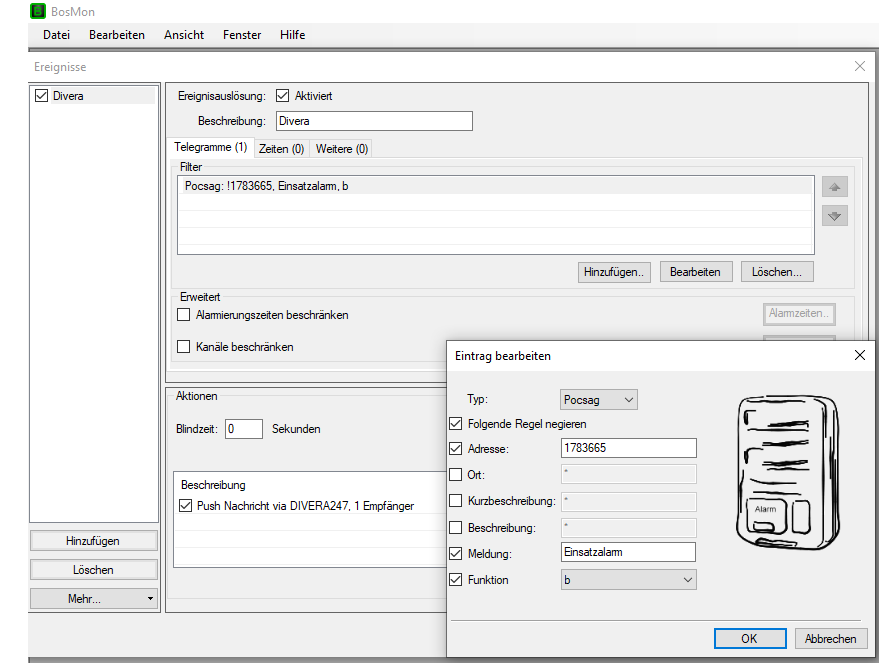Image resolution: width=879 pixels, height=663 pixels.
Task: Toggle Folgende Regel negieren checkbox
Action: pyautogui.click(x=457, y=424)
